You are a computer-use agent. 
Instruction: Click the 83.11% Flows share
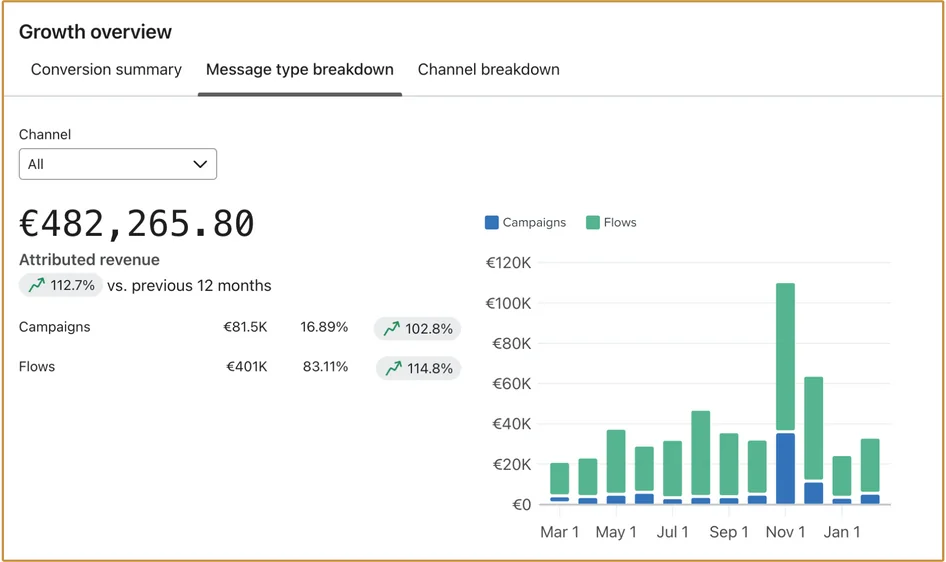[x=325, y=367]
